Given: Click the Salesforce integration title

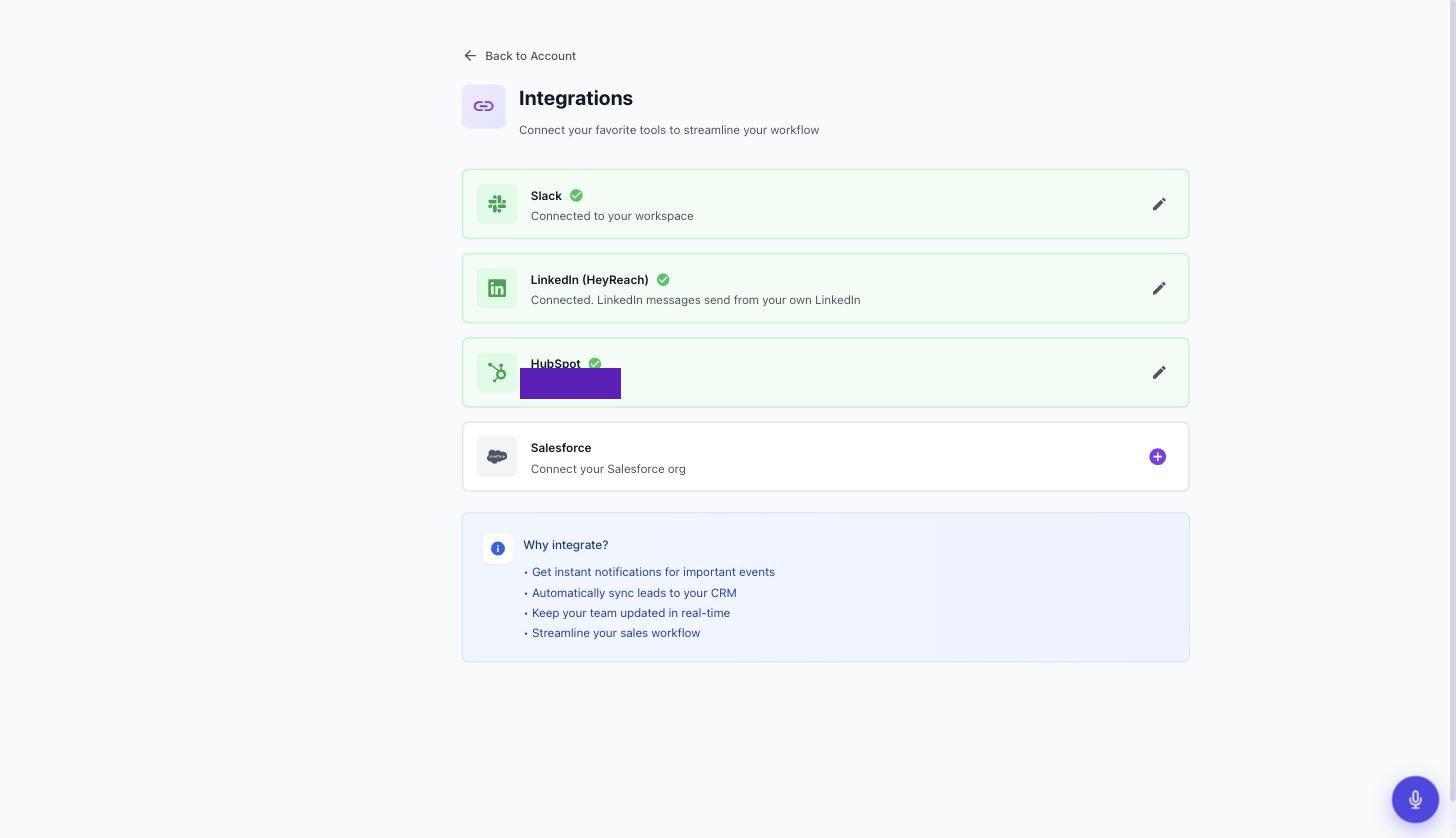Looking at the screenshot, I should tap(561, 448).
